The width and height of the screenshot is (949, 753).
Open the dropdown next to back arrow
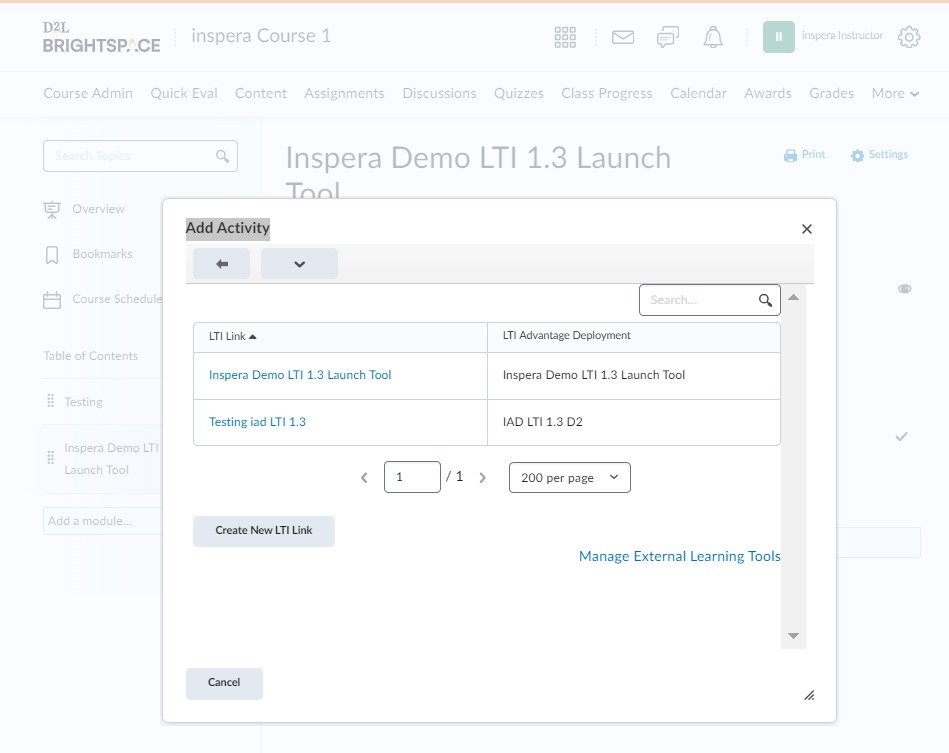(x=300, y=264)
